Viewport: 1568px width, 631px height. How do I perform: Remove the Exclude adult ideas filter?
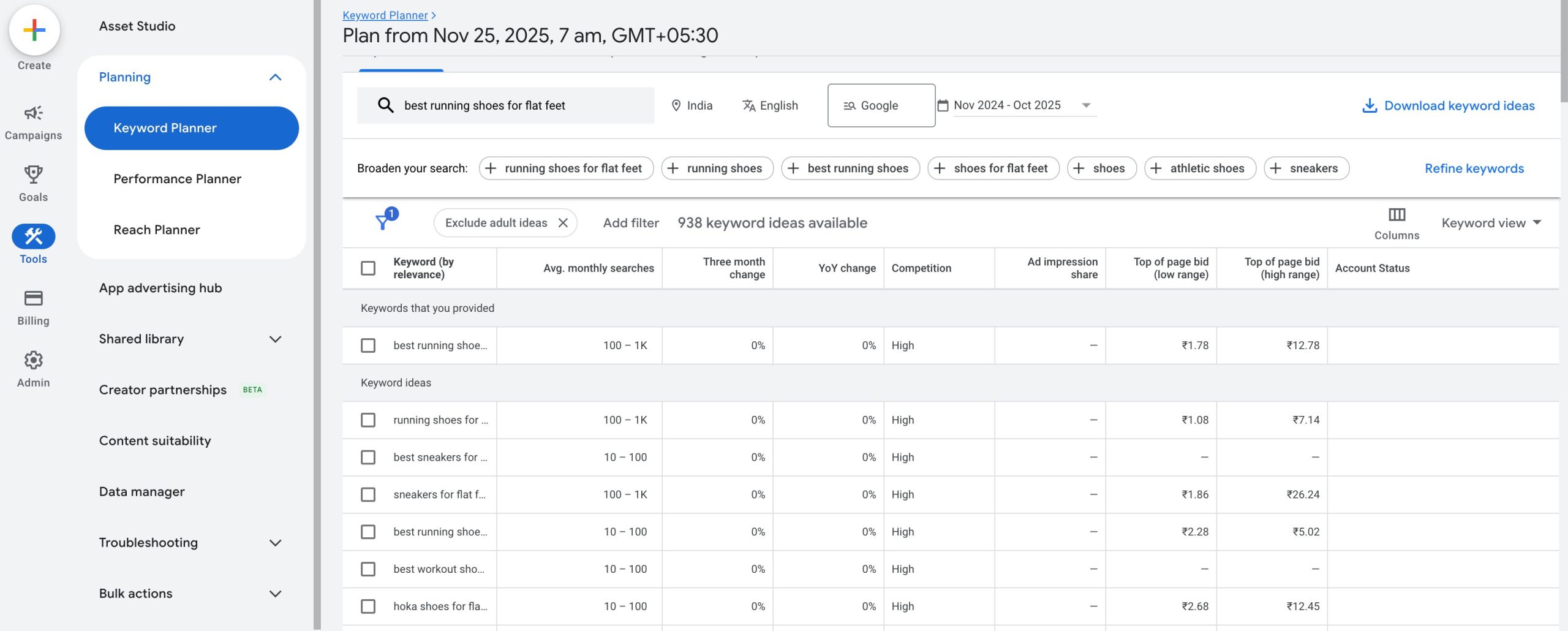click(x=563, y=223)
